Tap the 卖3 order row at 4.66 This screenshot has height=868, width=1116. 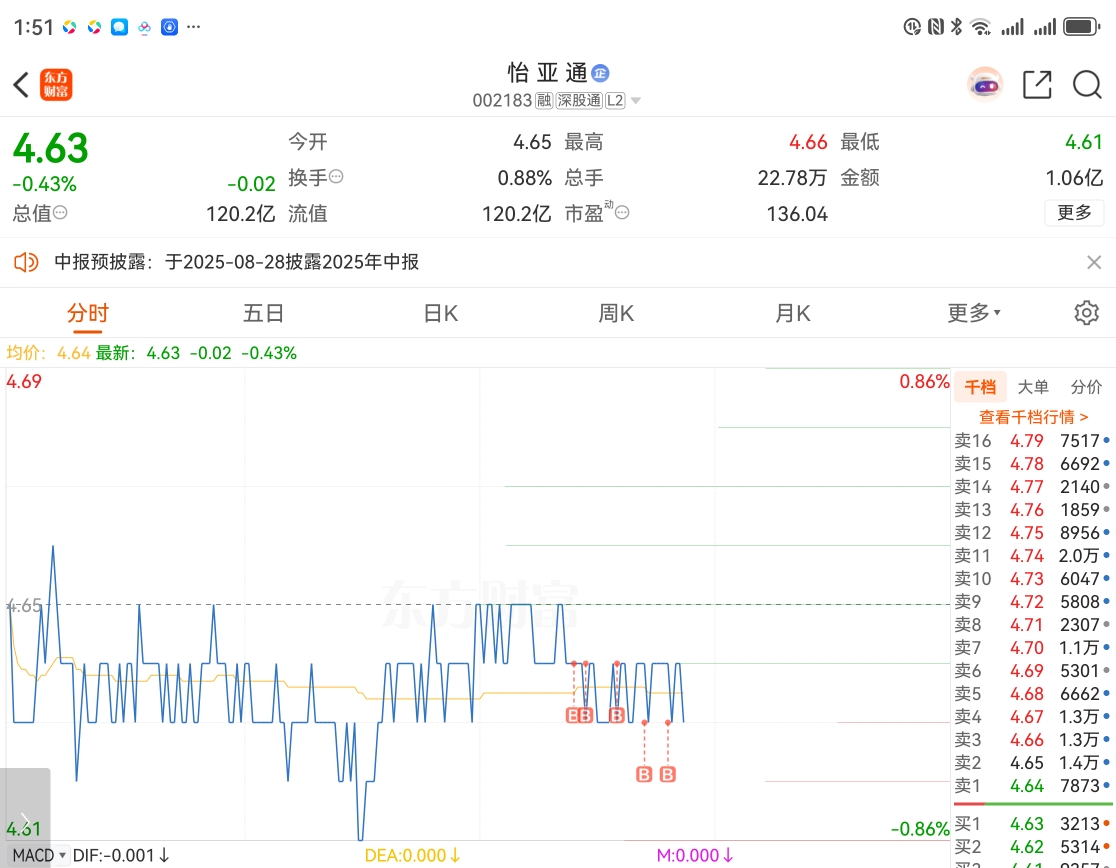point(1033,740)
